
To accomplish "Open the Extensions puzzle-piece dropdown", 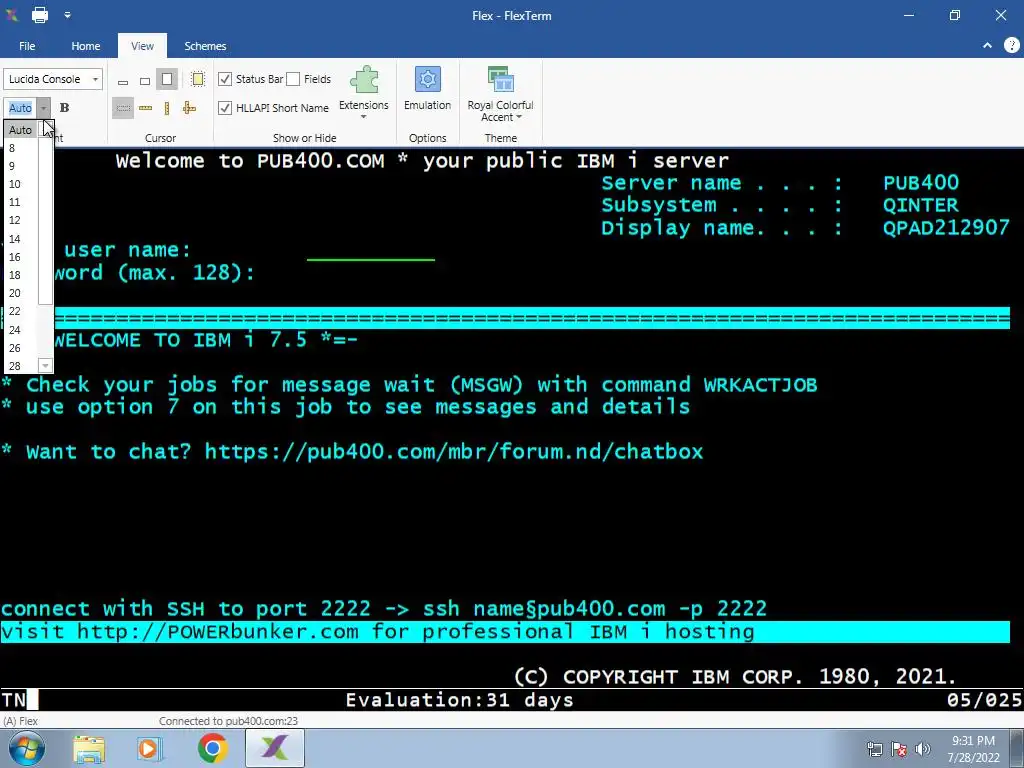I will 364,93.
